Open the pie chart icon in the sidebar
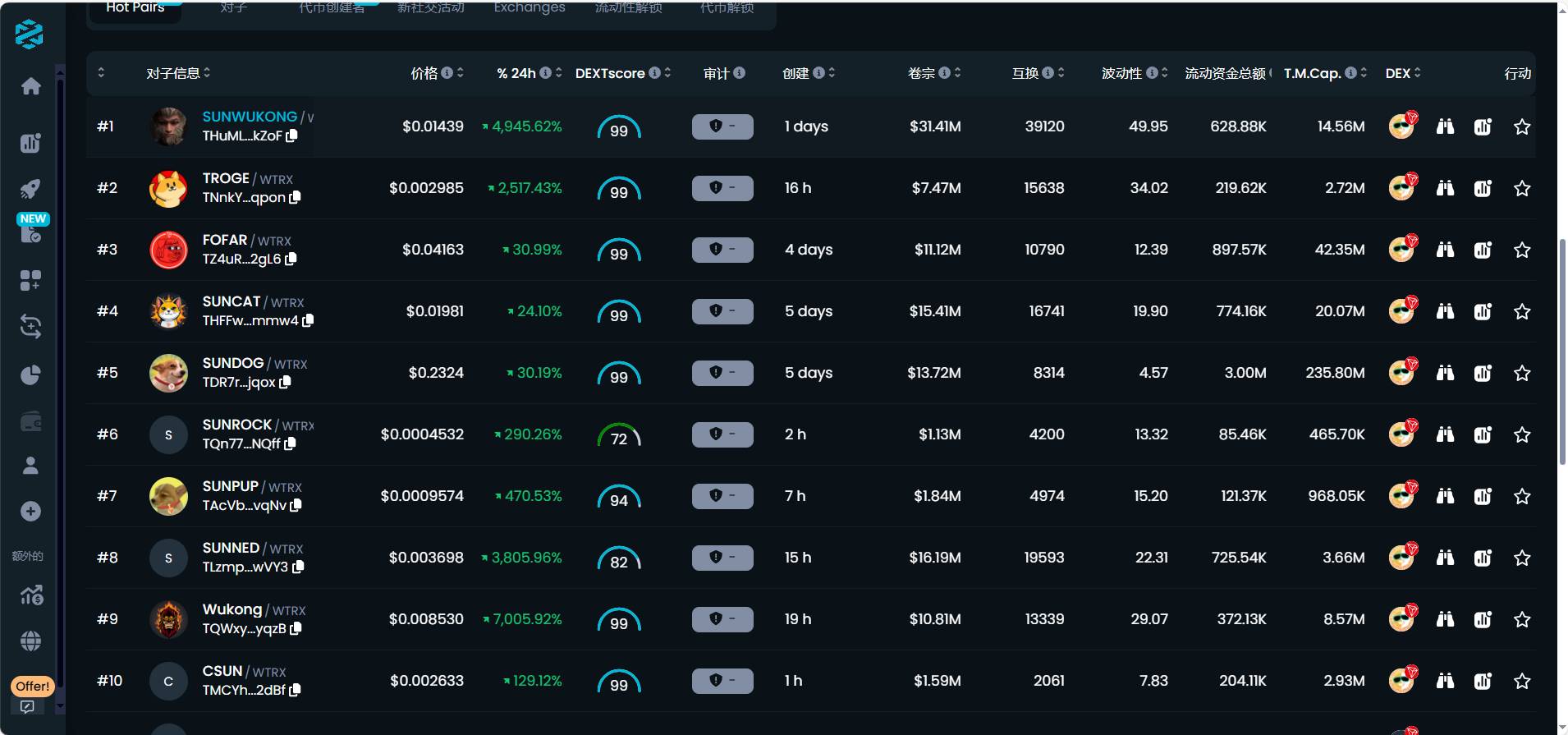Screen dimensions: 1568x735 pos(31,375)
